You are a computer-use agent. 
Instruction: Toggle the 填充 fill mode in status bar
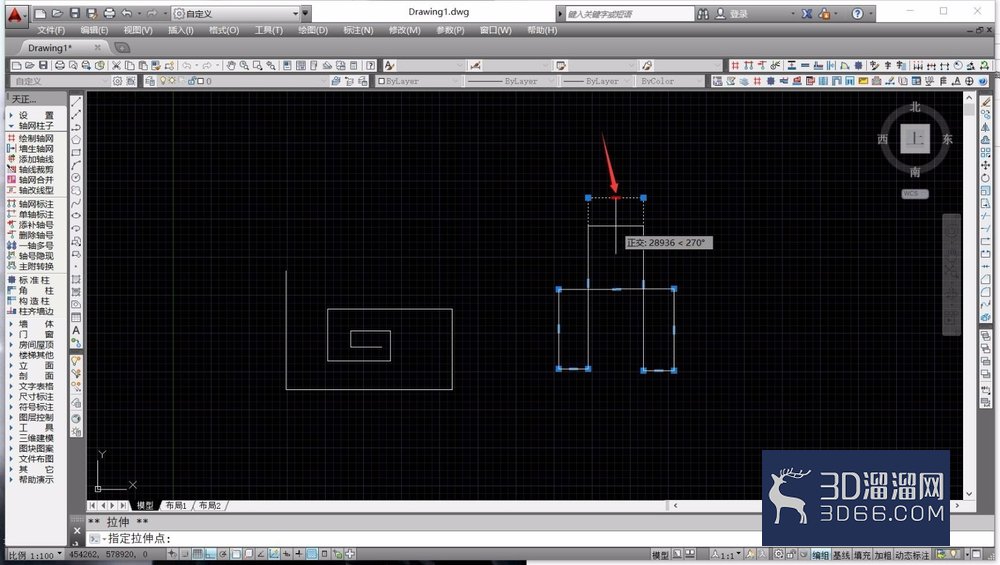click(x=862, y=555)
